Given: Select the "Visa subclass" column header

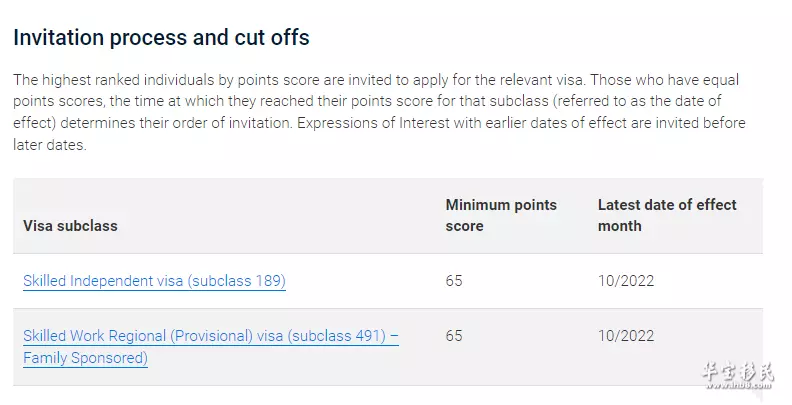Looking at the screenshot, I should pyautogui.click(x=70, y=226).
